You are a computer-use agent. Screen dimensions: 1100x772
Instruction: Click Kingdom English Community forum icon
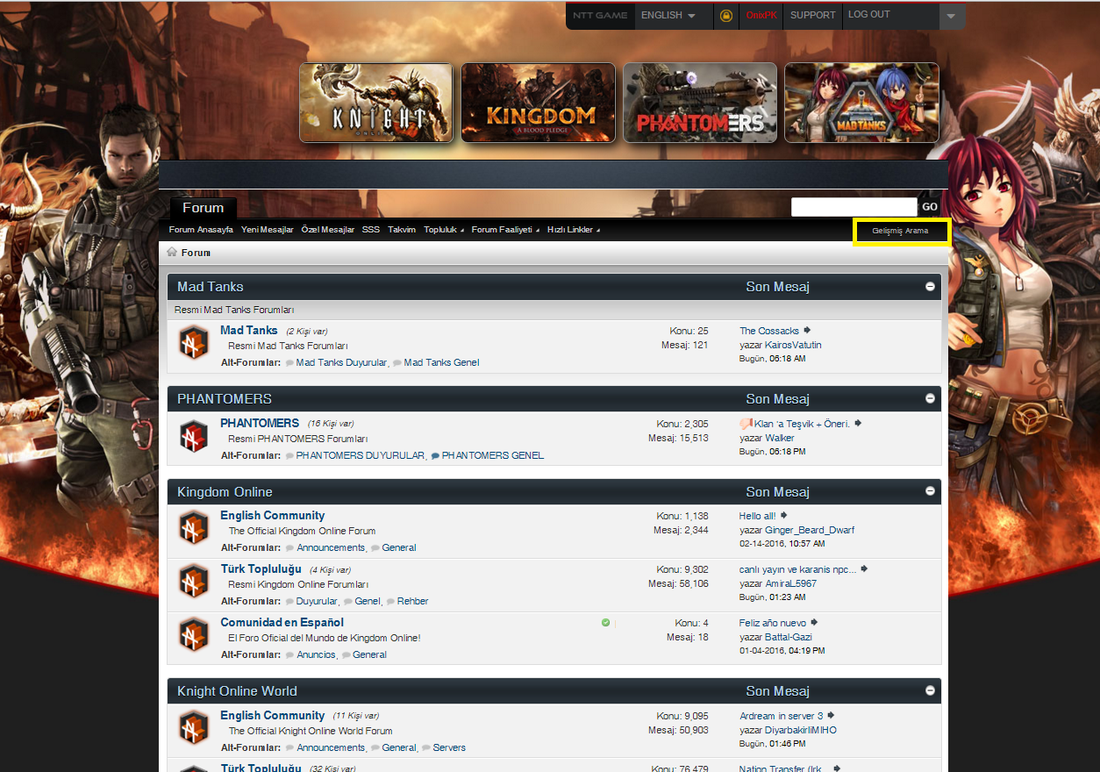pos(194,528)
